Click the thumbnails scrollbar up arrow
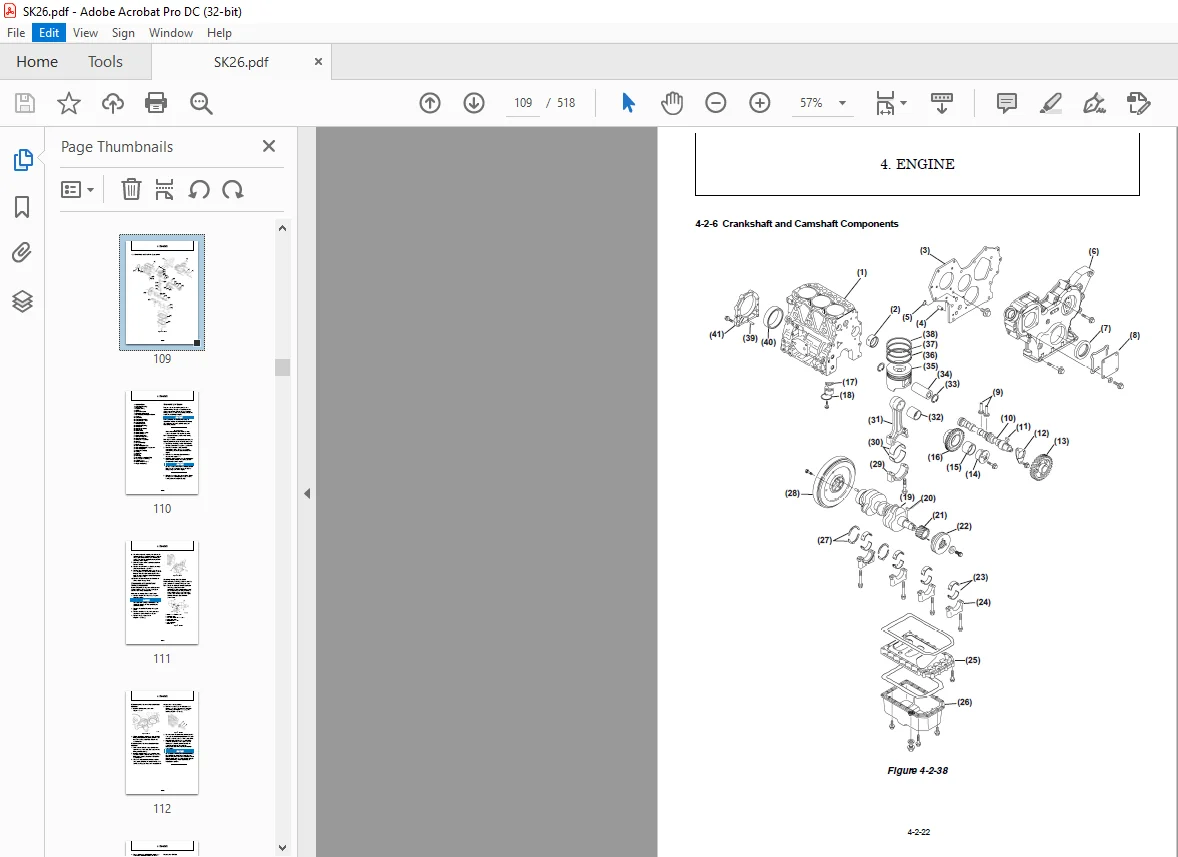Screen dimensions: 1178x857 click(x=282, y=228)
